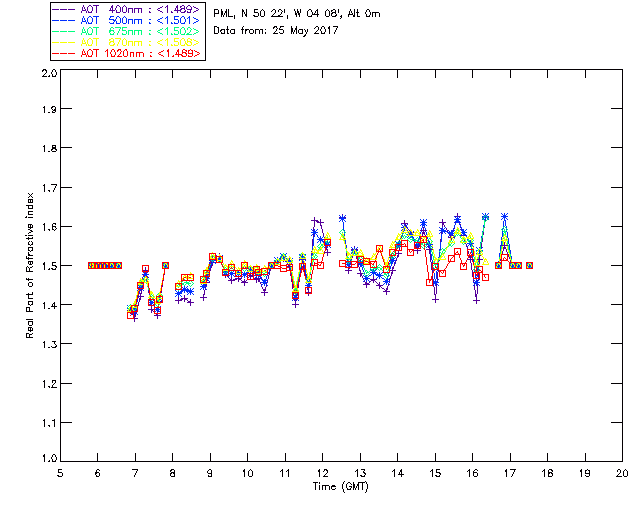
Task: Click the 'Data from: 25 May 2017' text
Action: (x=276, y=31)
